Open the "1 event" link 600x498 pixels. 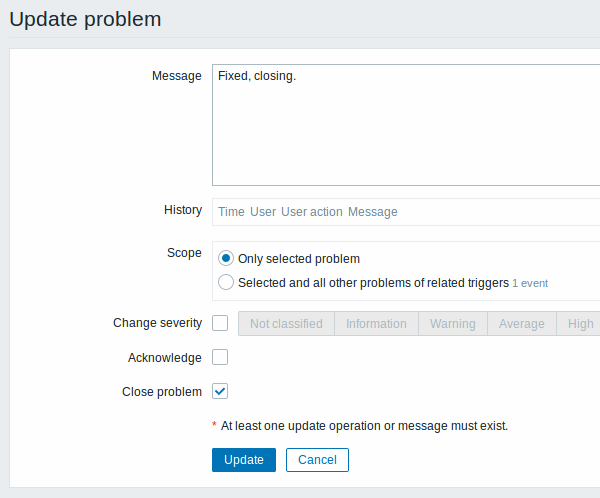click(x=530, y=283)
